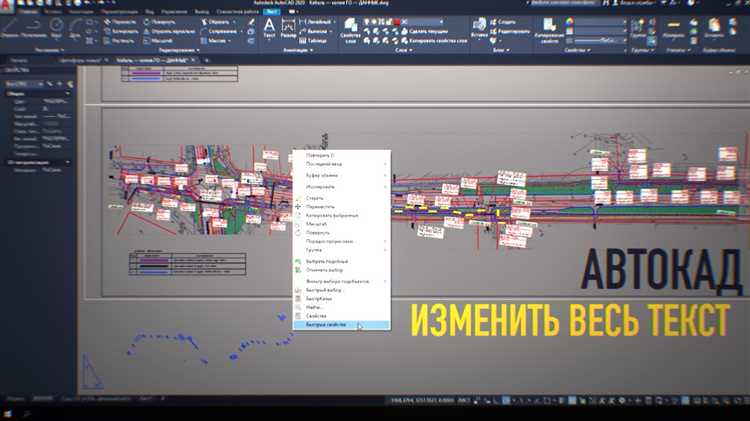This screenshot has height=421, width=750.
Task: Click Mirror (Отразить зеркально) tool
Action: point(169,31)
